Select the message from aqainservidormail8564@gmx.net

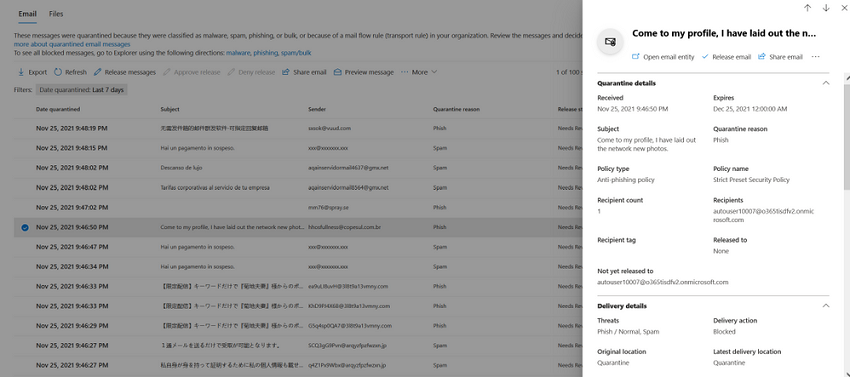coord(298,188)
